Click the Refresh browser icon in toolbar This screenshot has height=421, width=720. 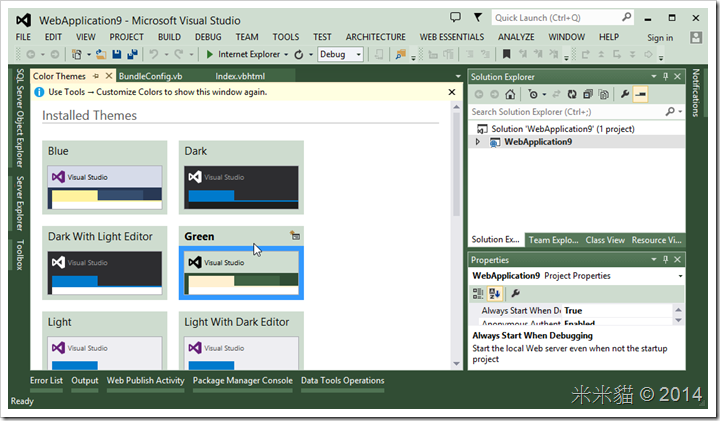[x=298, y=55]
